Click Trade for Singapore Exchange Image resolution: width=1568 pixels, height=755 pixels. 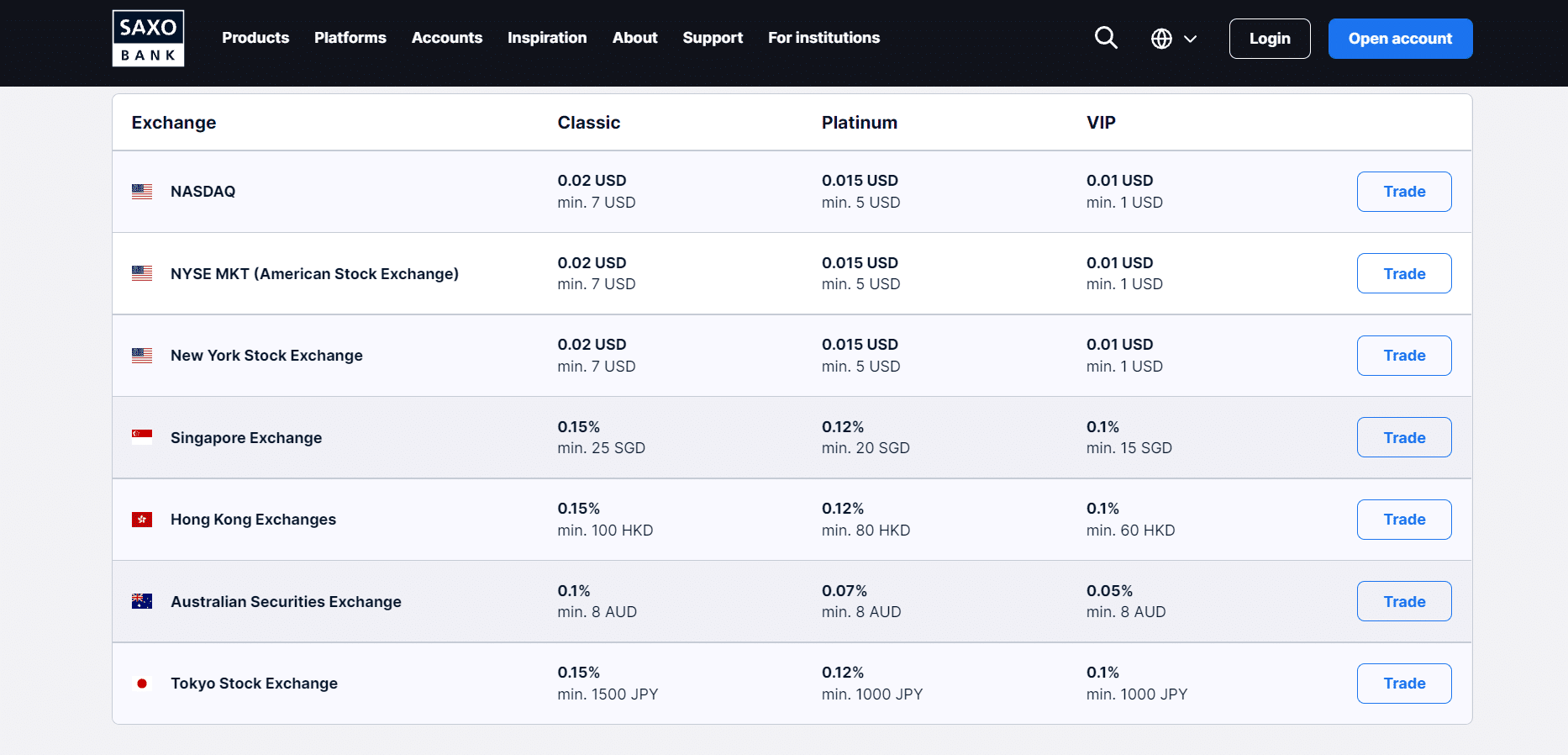(x=1404, y=437)
